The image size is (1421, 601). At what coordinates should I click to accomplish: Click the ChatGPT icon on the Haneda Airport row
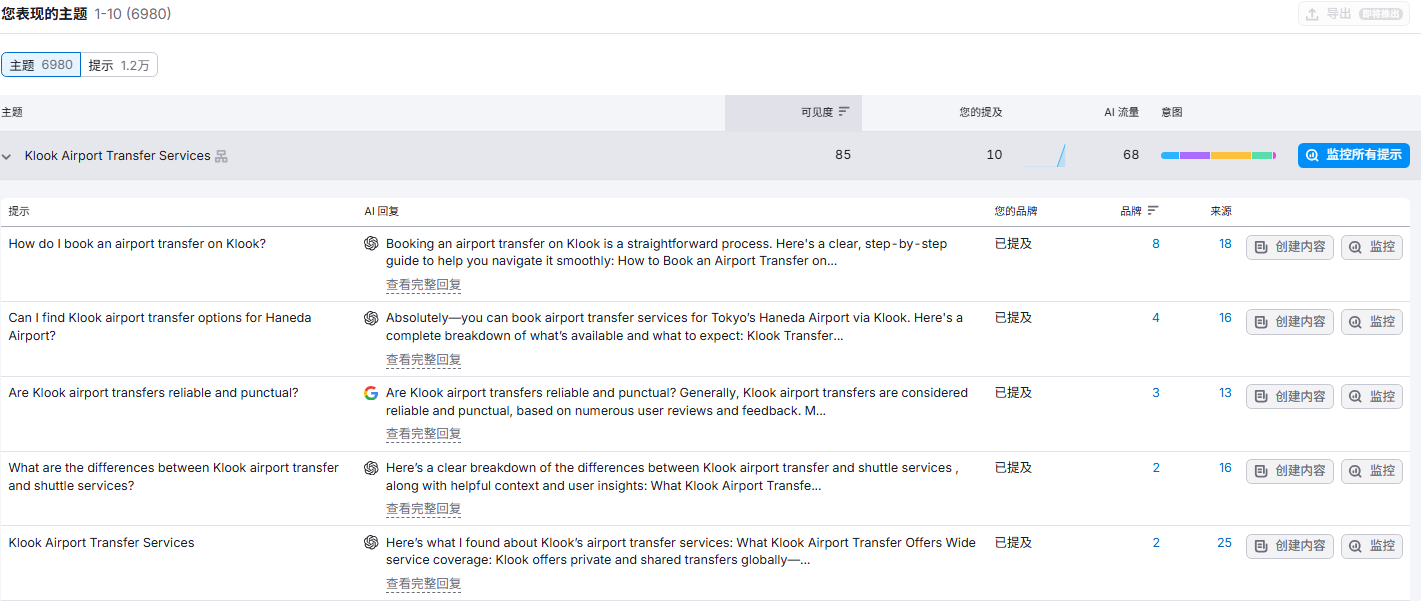pos(371,318)
